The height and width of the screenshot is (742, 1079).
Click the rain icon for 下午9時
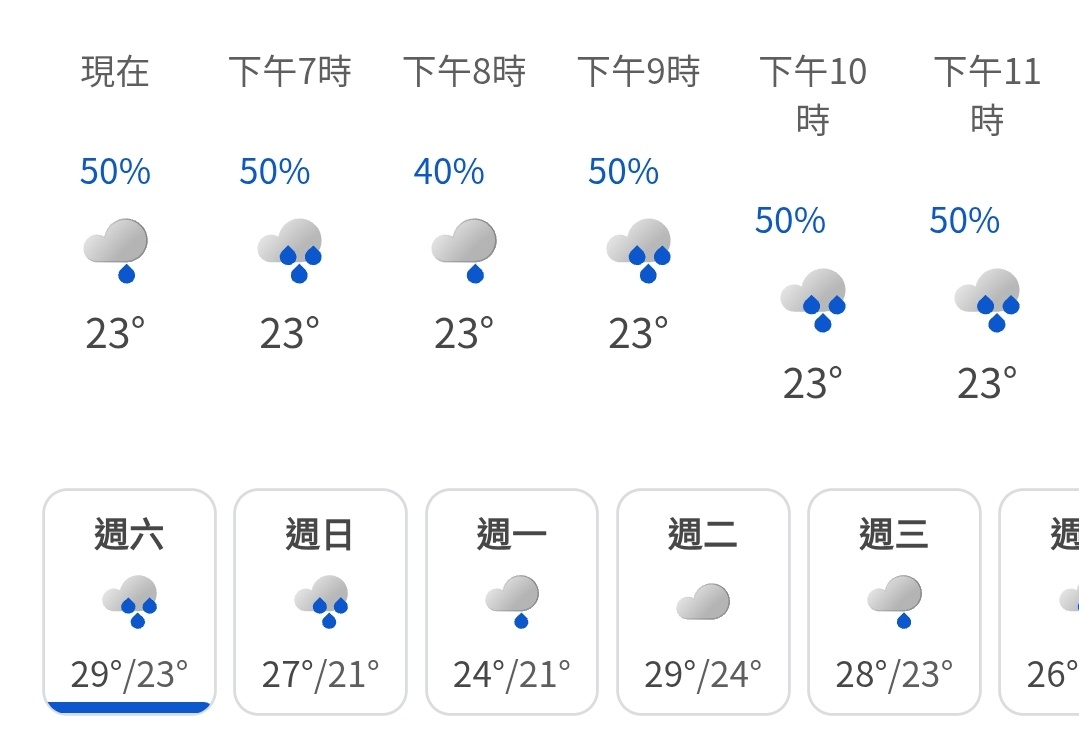639,251
